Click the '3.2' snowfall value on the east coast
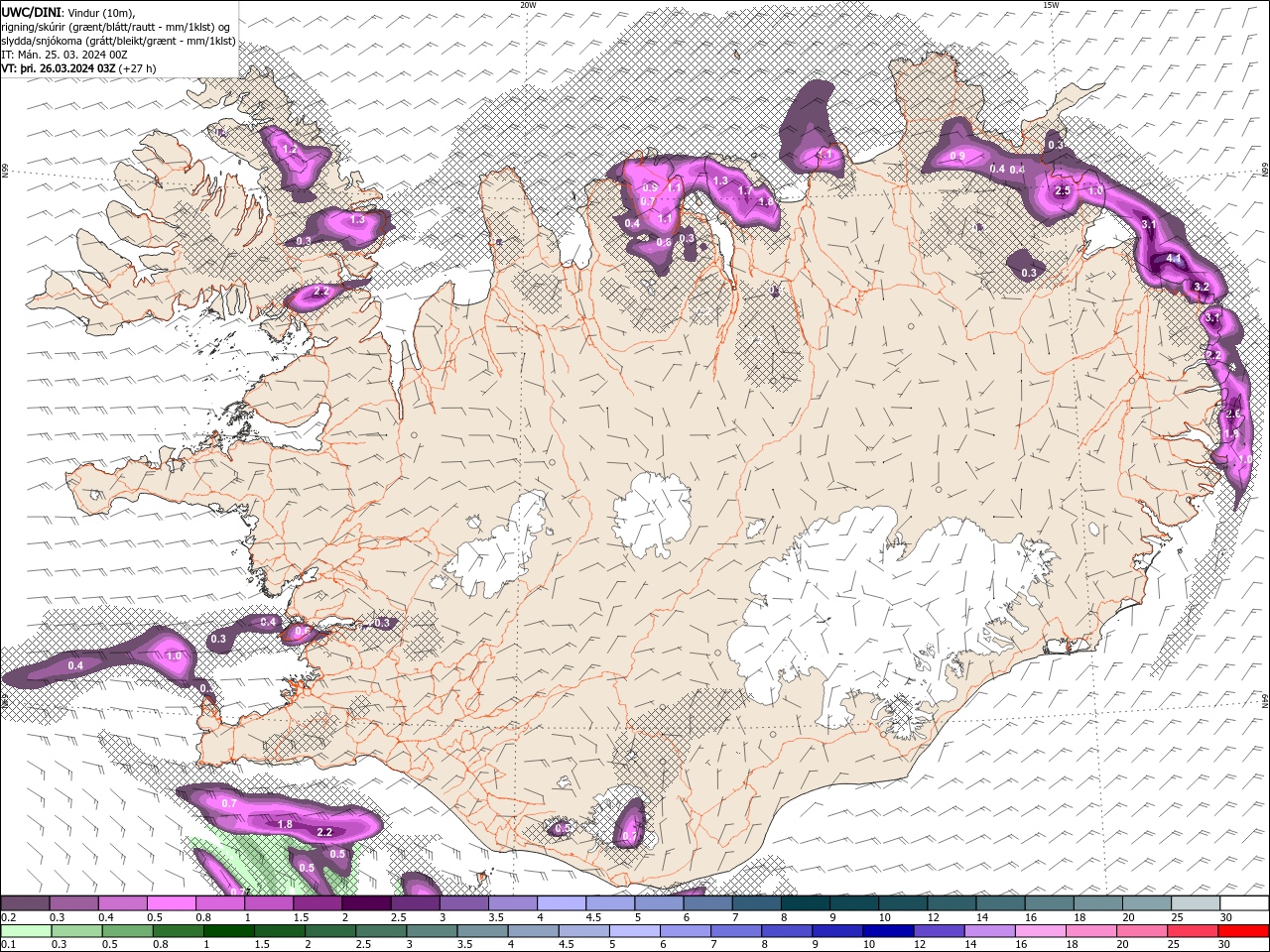Image resolution: width=1270 pixels, height=952 pixels. point(1201,288)
